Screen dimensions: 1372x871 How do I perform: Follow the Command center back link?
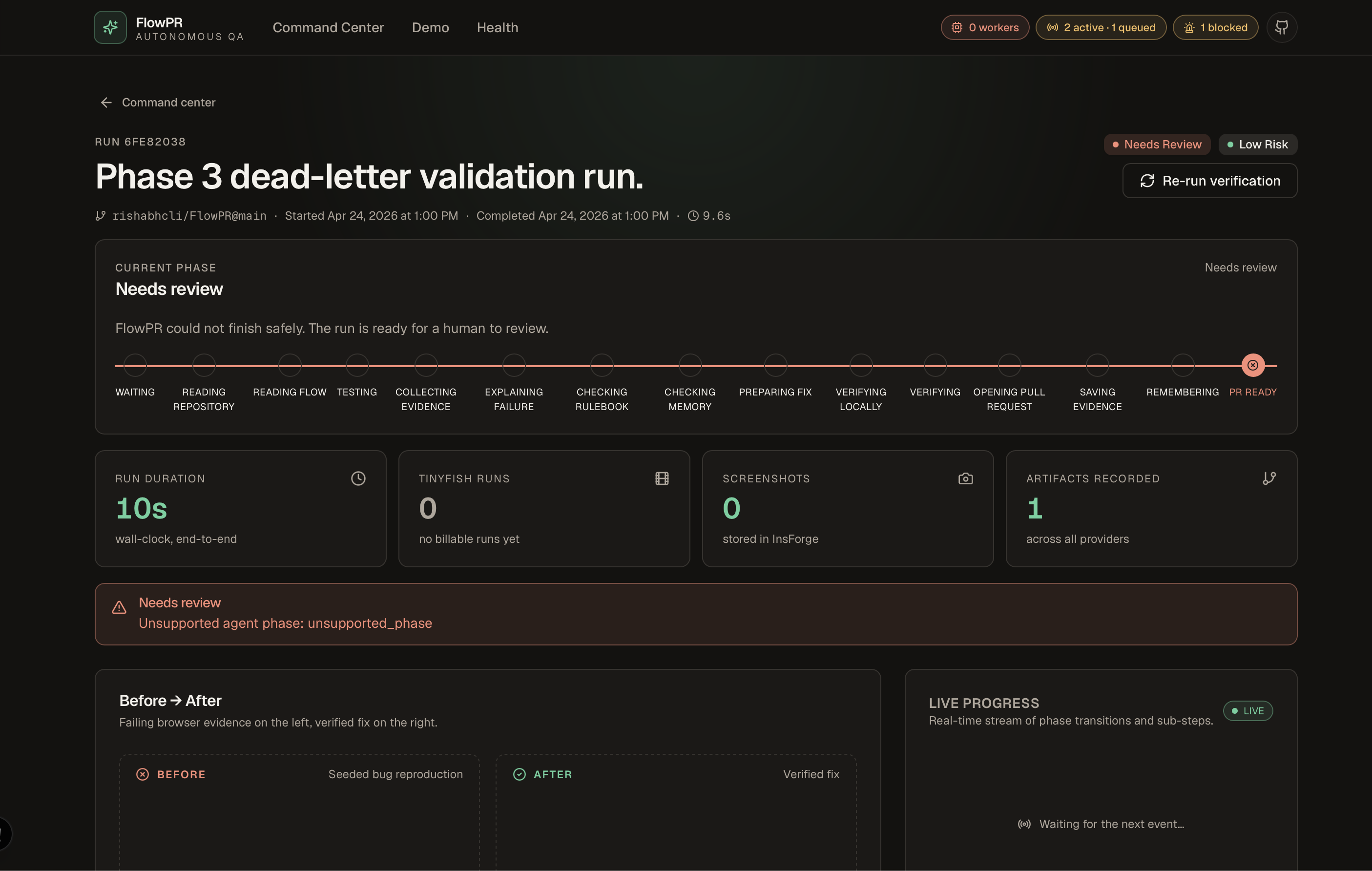click(x=168, y=103)
